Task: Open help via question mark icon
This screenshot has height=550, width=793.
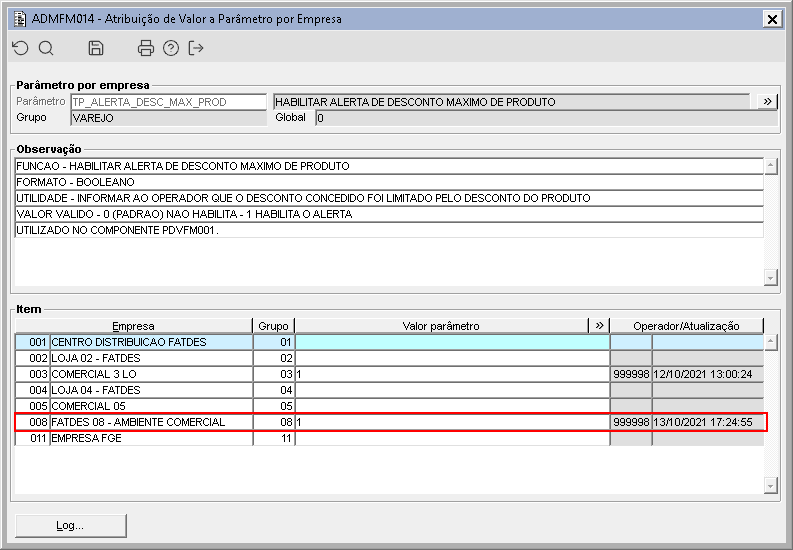Action: [171, 48]
